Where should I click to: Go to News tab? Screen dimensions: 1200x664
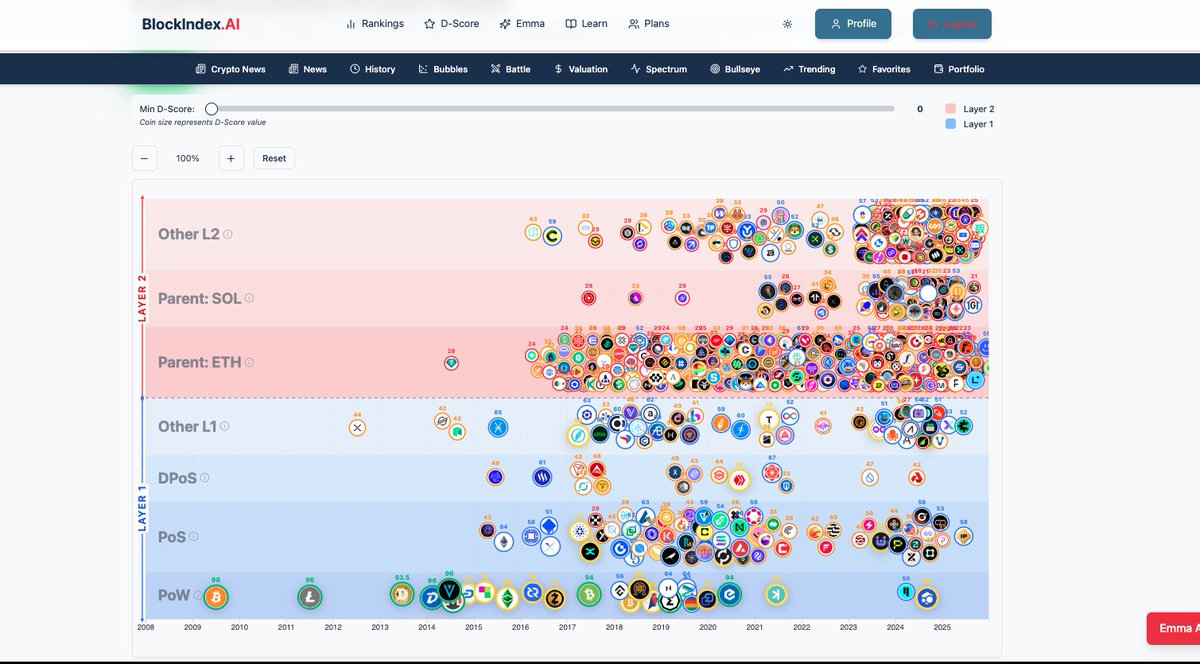[x=308, y=69]
